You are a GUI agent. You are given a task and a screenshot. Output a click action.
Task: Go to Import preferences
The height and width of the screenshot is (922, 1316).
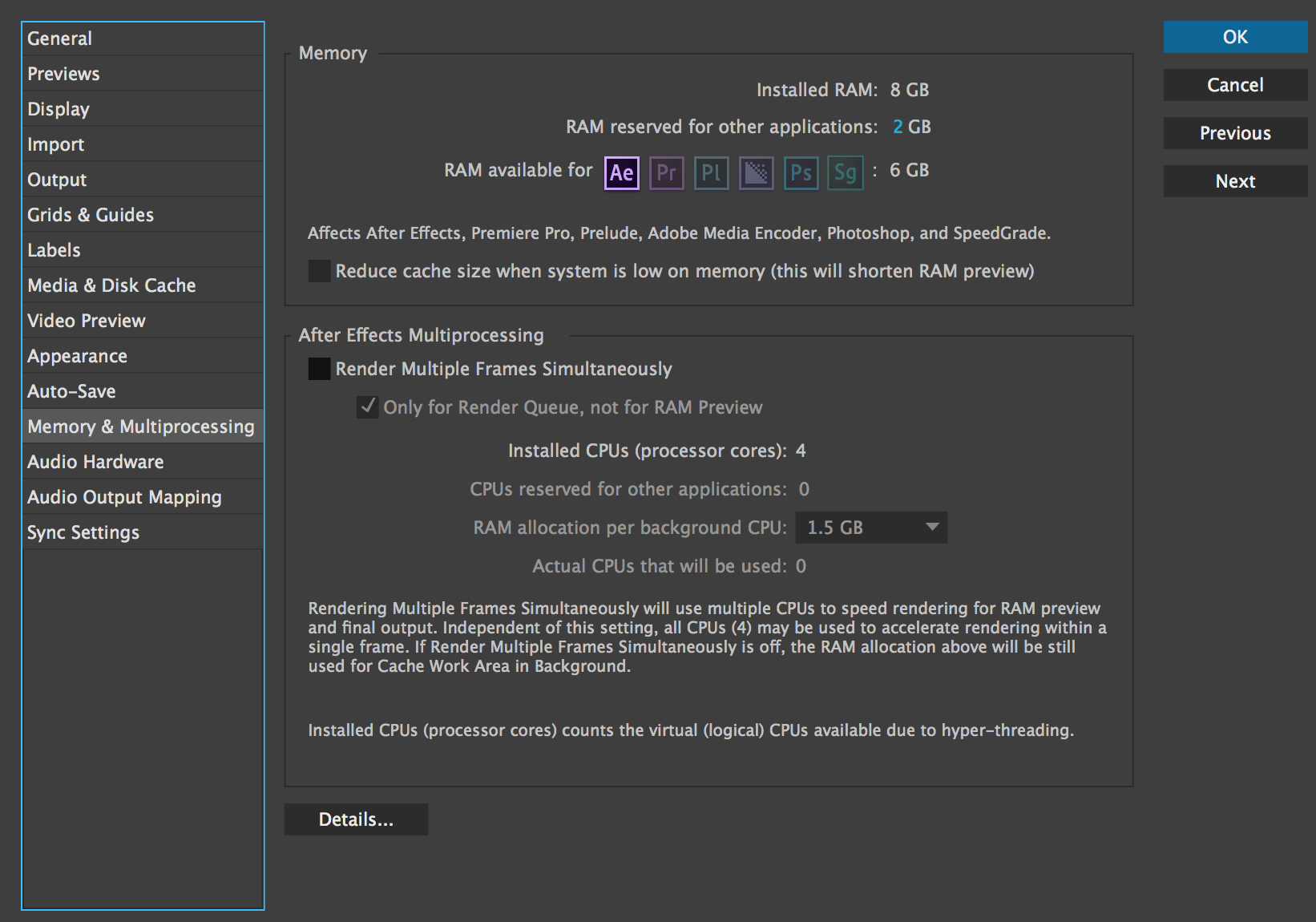coord(143,144)
